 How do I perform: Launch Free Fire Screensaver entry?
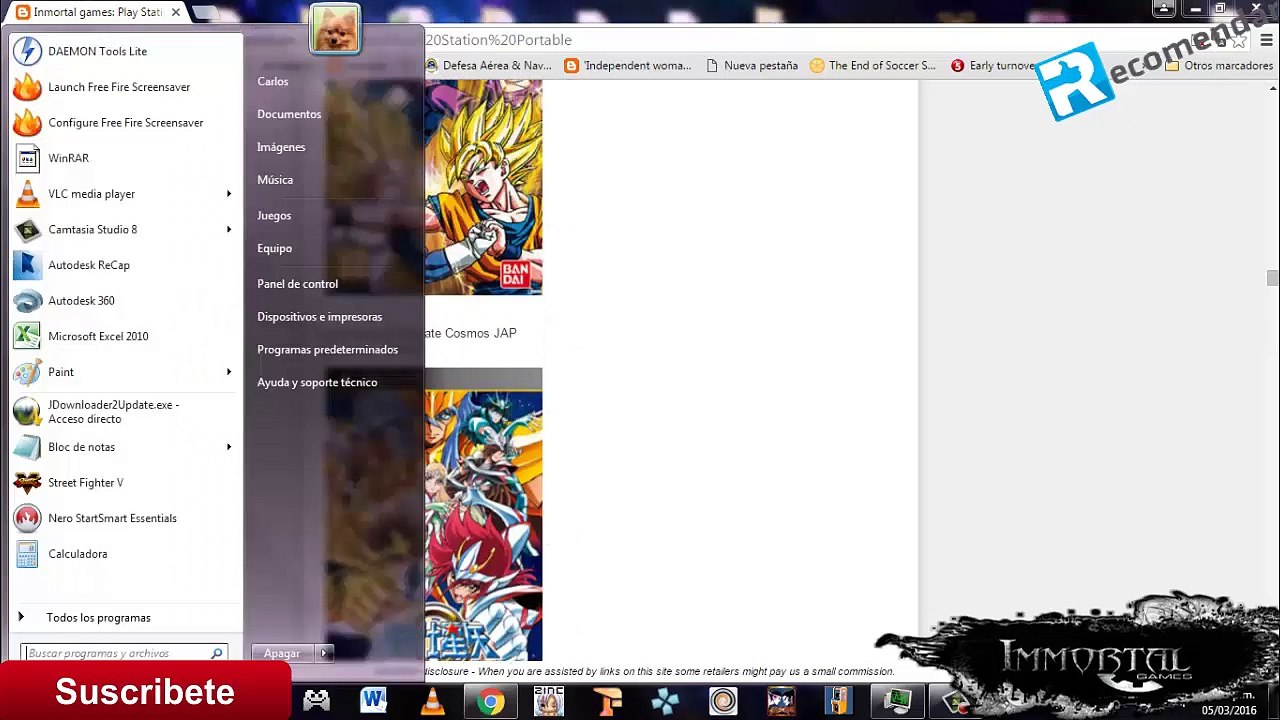click(x=118, y=87)
